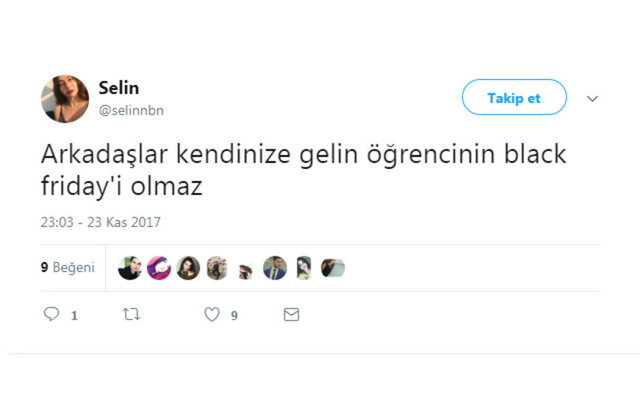
Task: Click the @selinnbn username handle
Action: tap(132, 108)
